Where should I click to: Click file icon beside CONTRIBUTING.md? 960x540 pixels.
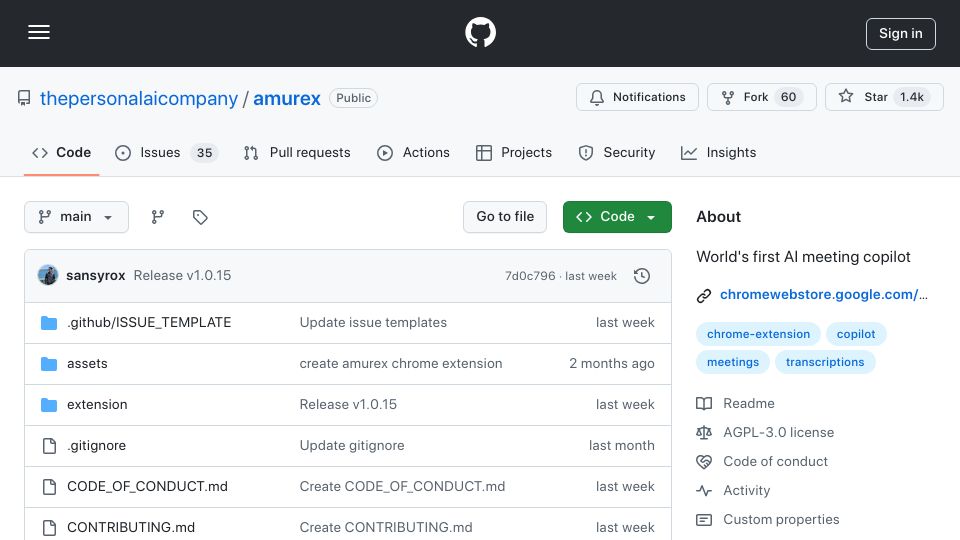(x=49, y=527)
